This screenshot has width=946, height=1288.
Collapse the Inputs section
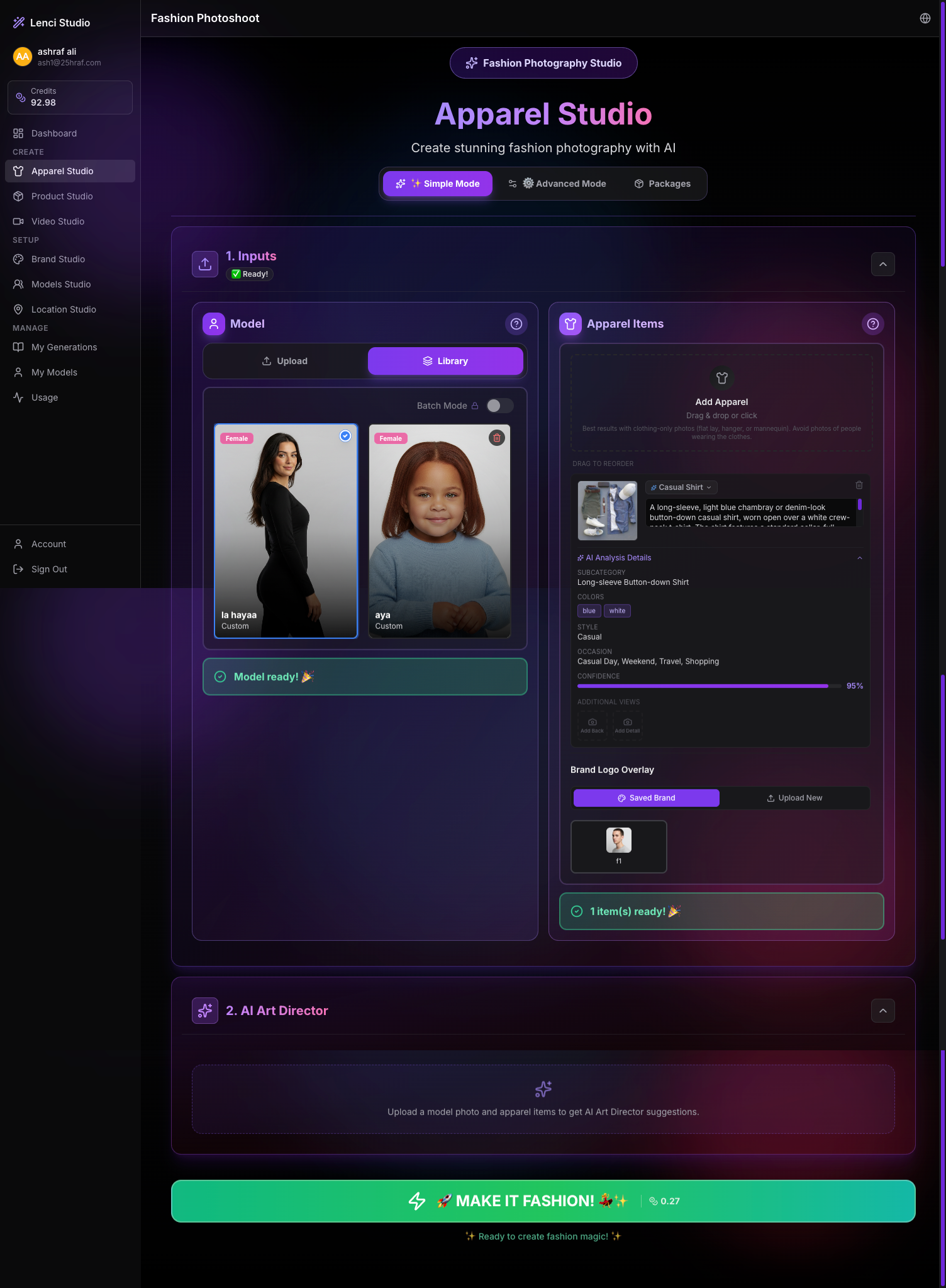882,264
